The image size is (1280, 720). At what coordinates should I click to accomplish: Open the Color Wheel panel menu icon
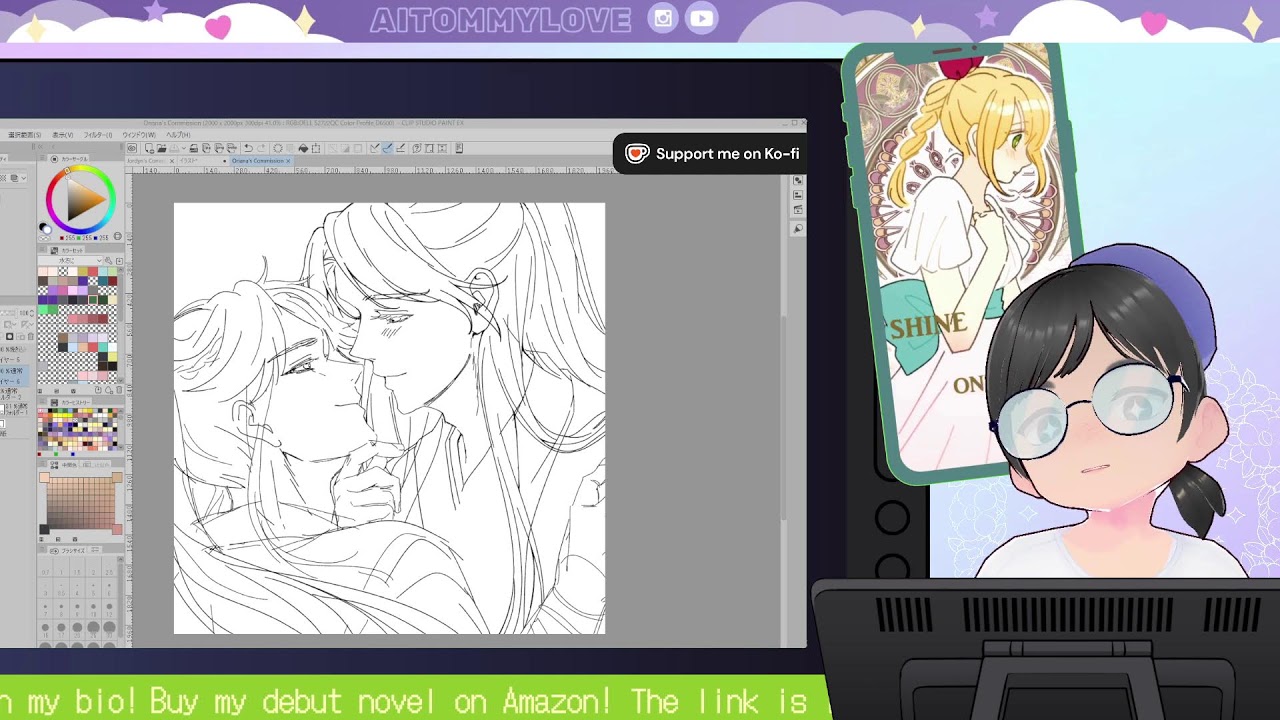(x=42, y=159)
